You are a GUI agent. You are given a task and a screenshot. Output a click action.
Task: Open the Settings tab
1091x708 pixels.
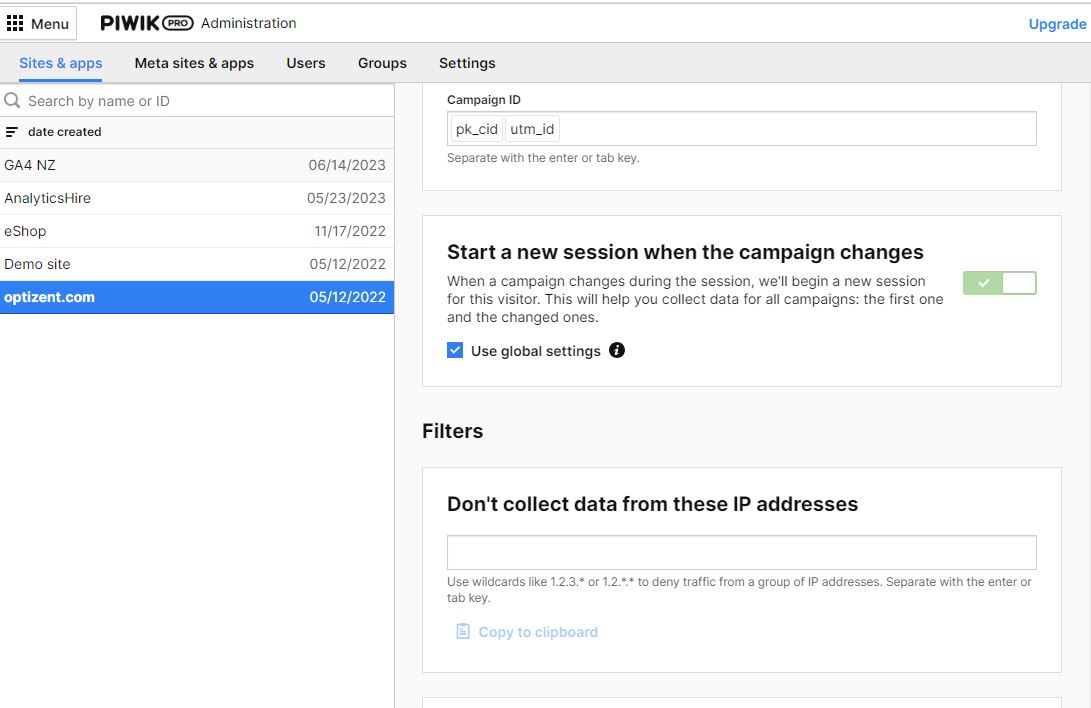[467, 63]
